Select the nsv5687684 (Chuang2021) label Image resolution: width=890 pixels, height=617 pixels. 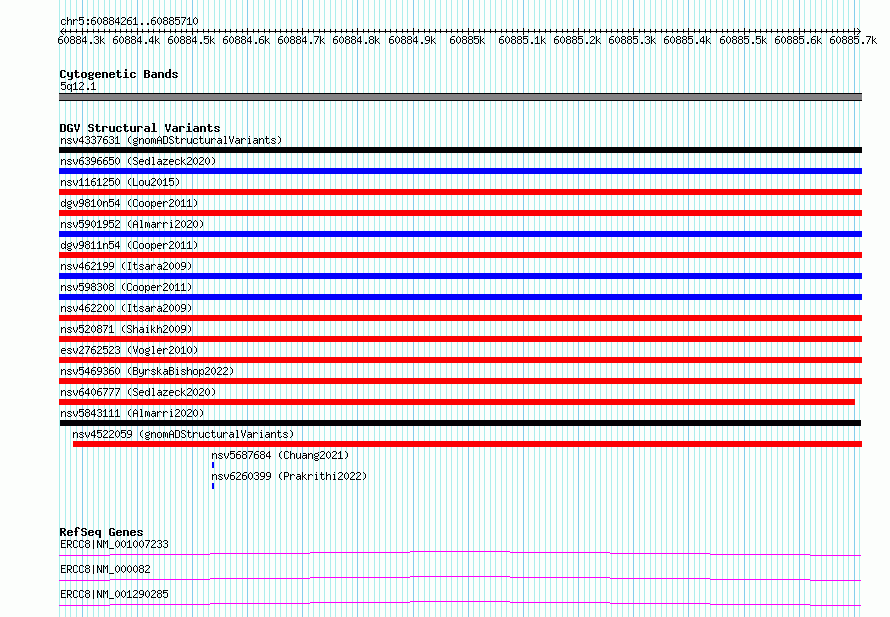point(280,455)
